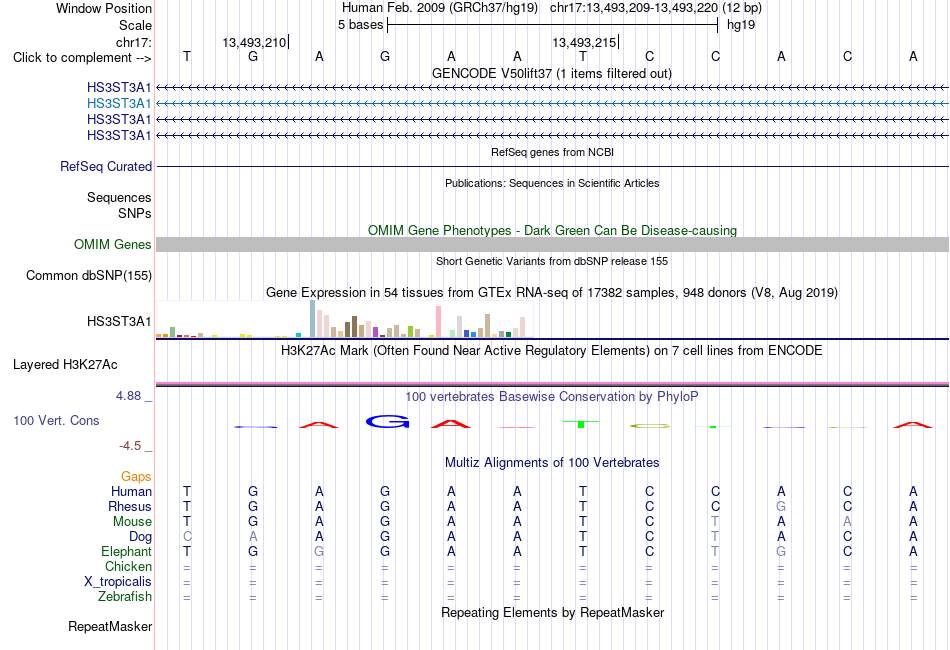This screenshot has width=950, height=650.
Task: Select the Mouse species label
Action: pyautogui.click(x=132, y=522)
